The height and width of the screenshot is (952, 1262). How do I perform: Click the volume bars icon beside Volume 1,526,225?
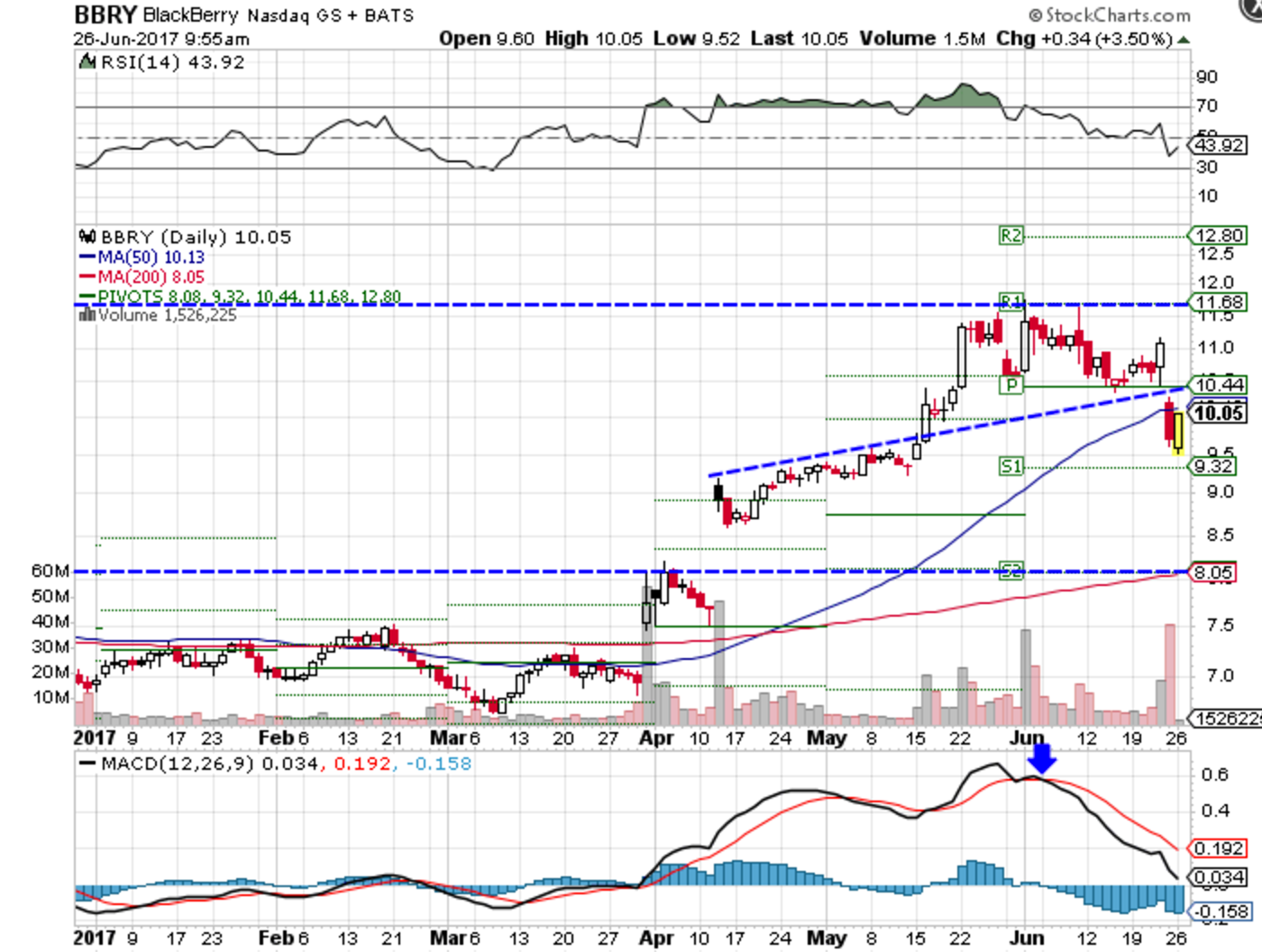[87, 315]
